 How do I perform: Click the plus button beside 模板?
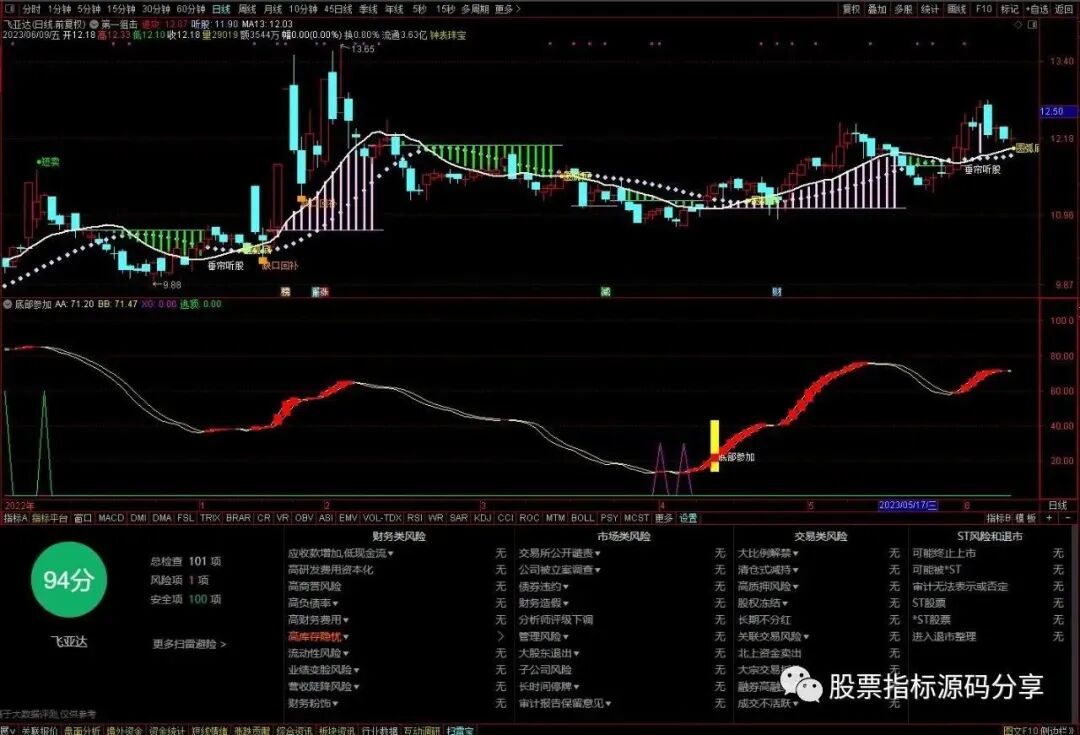[1050, 517]
